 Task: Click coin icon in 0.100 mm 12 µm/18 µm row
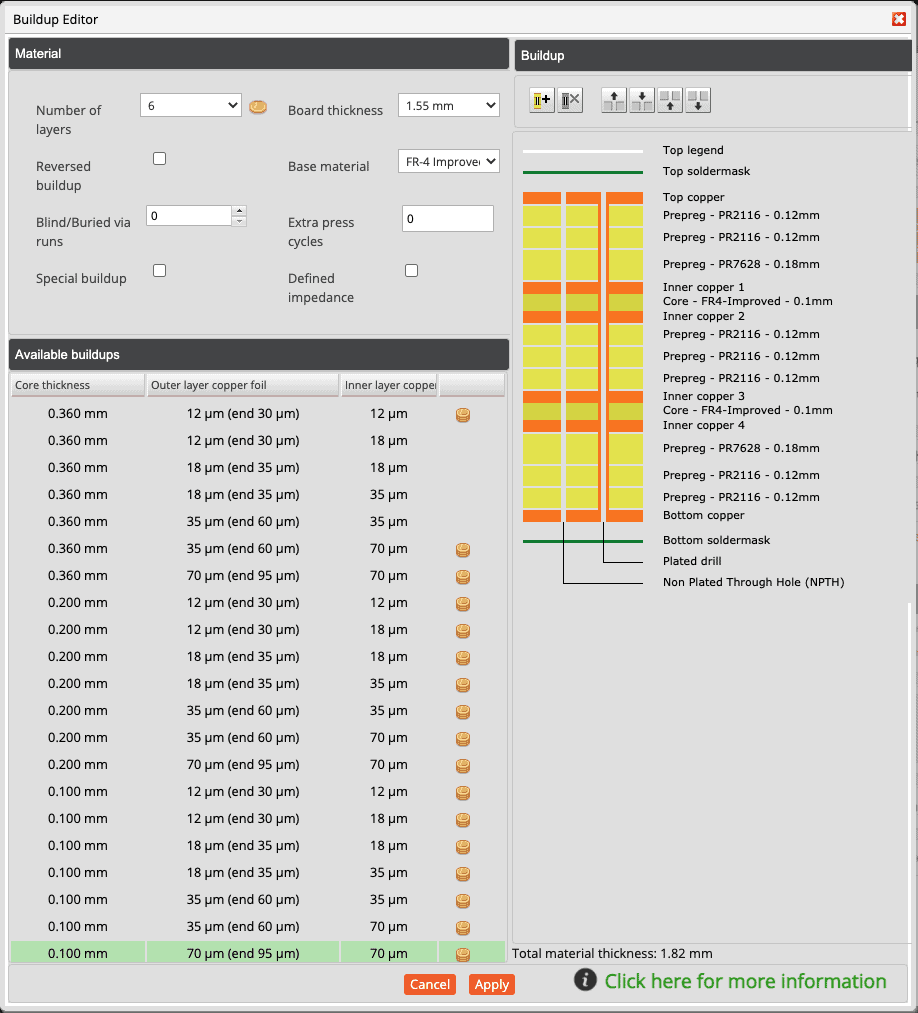pos(463,820)
